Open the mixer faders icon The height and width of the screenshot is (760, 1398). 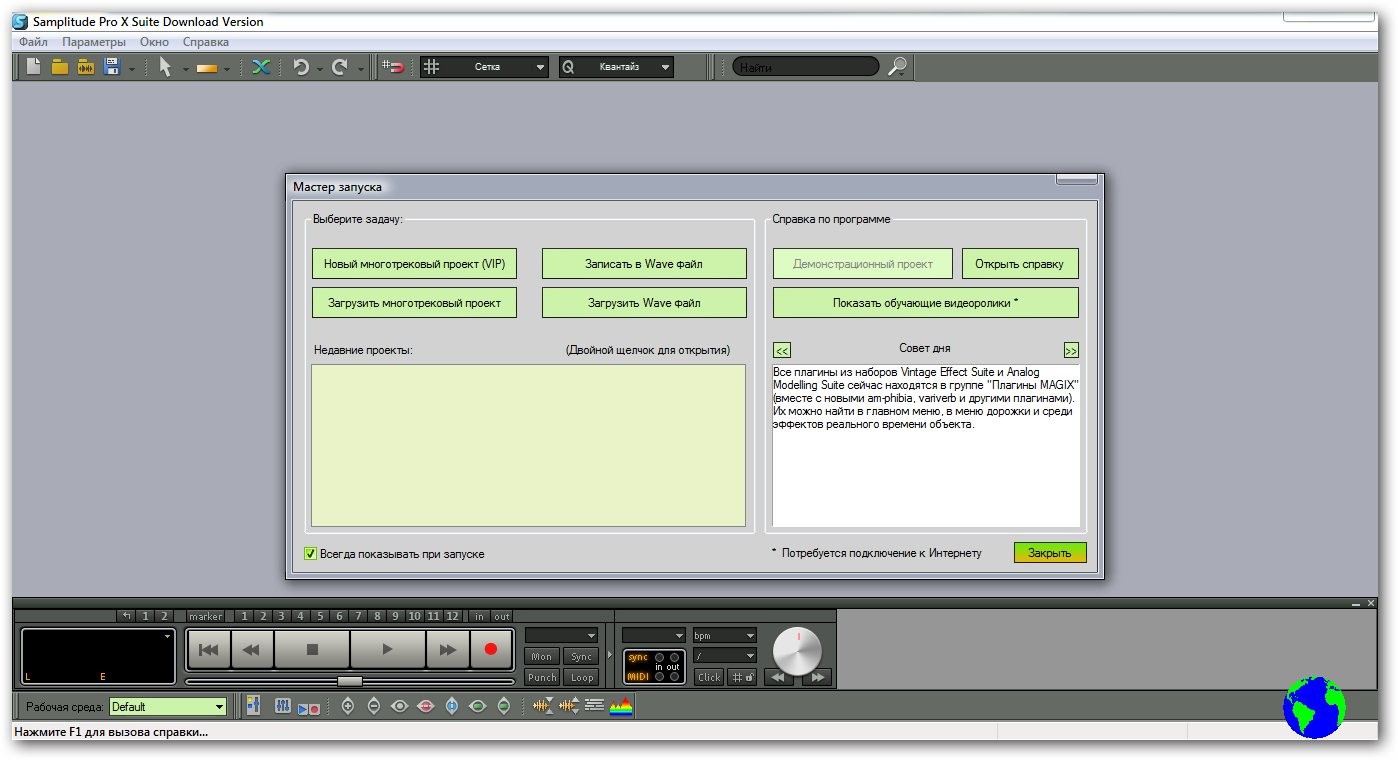click(283, 706)
